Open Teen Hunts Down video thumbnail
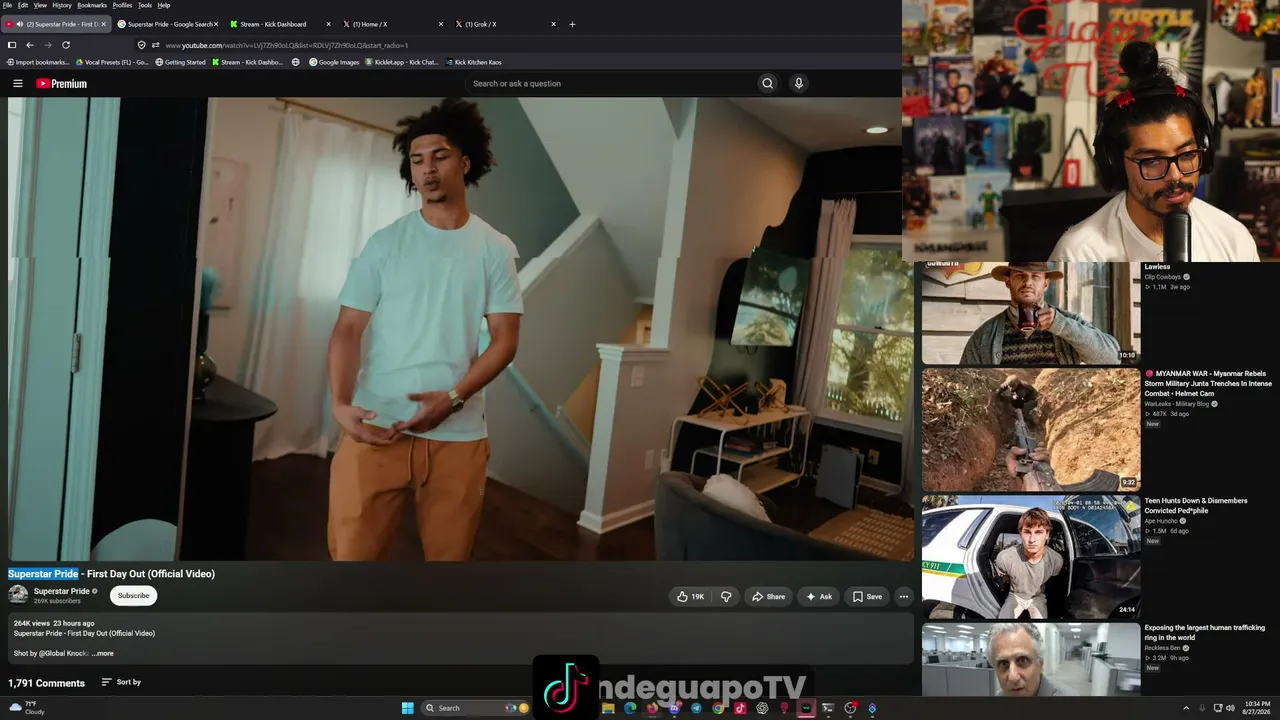Image resolution: width=1280 pixels, height=720 pixels. click(x=1030, y=557)
